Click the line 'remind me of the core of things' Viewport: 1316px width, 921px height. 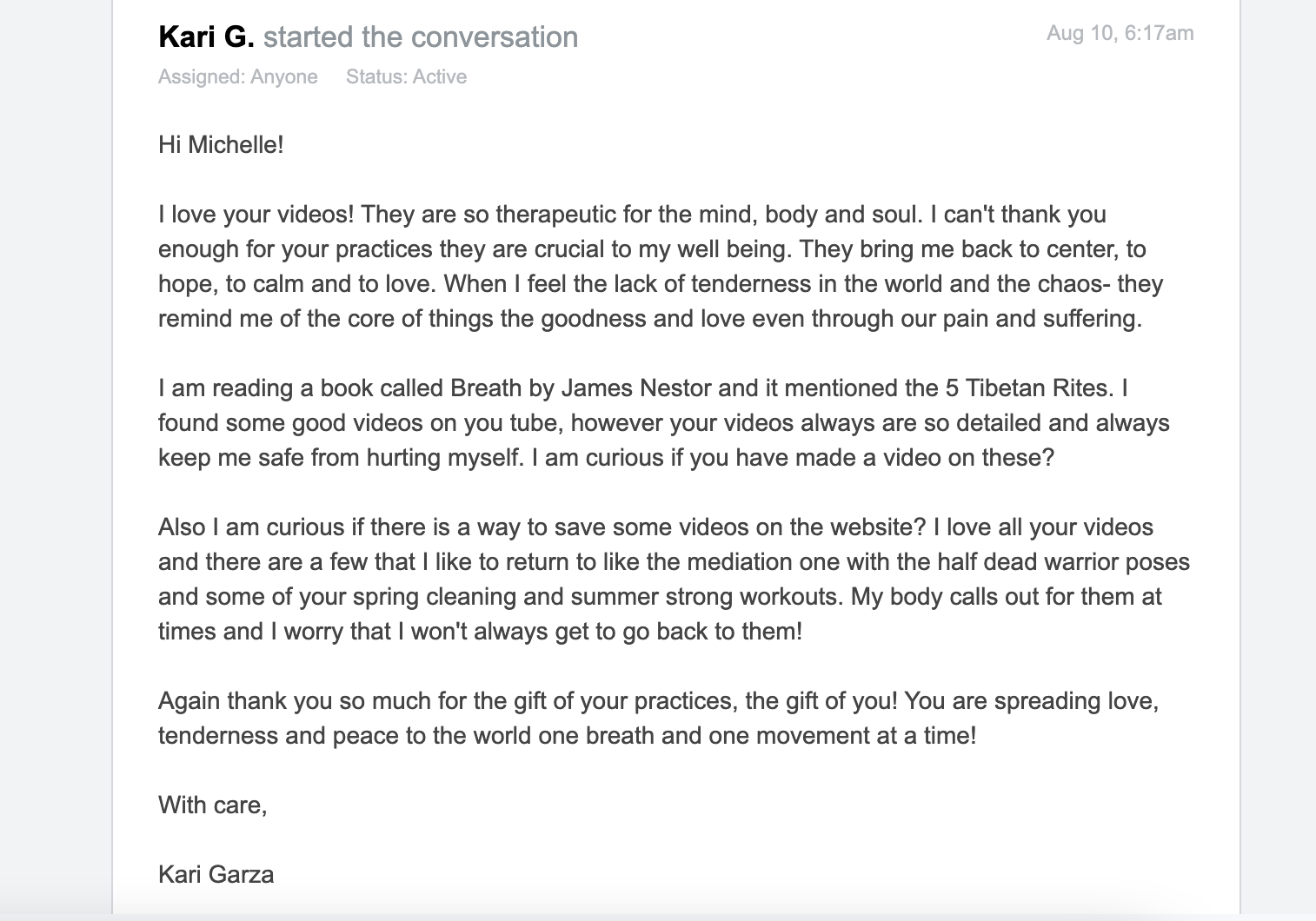click(649, 318)
